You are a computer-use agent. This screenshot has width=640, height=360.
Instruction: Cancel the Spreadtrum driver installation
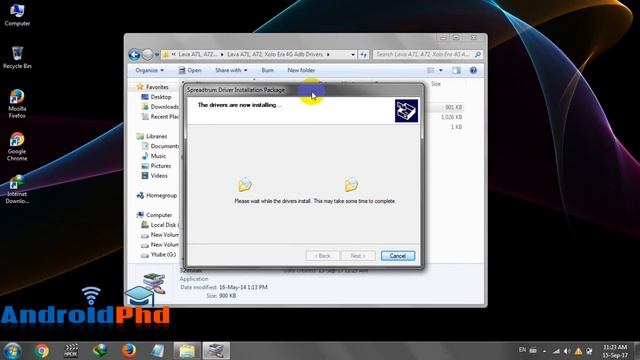(398, 256)
